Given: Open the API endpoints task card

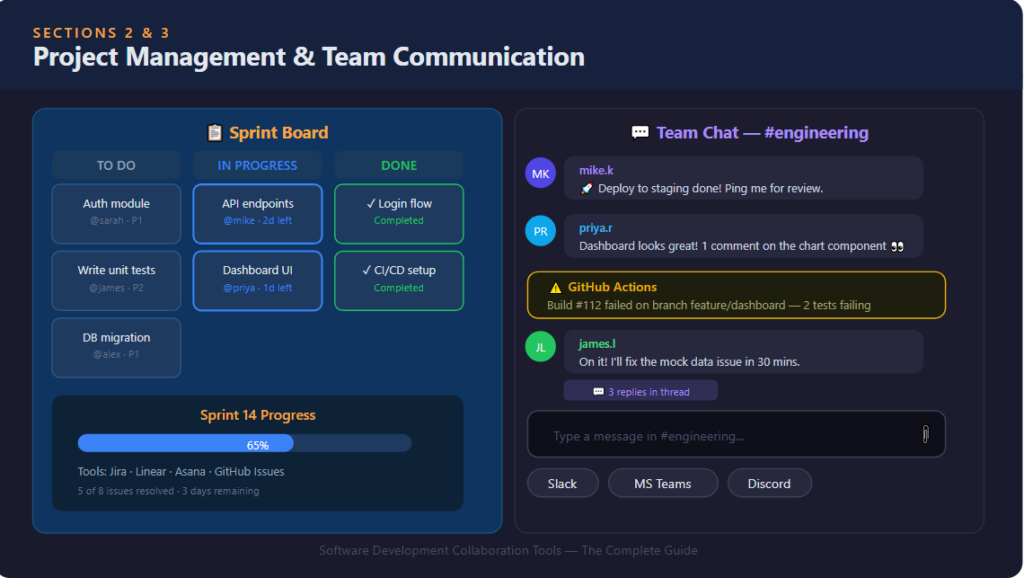Looking at the screenshot, I should [x=257, y=214].
